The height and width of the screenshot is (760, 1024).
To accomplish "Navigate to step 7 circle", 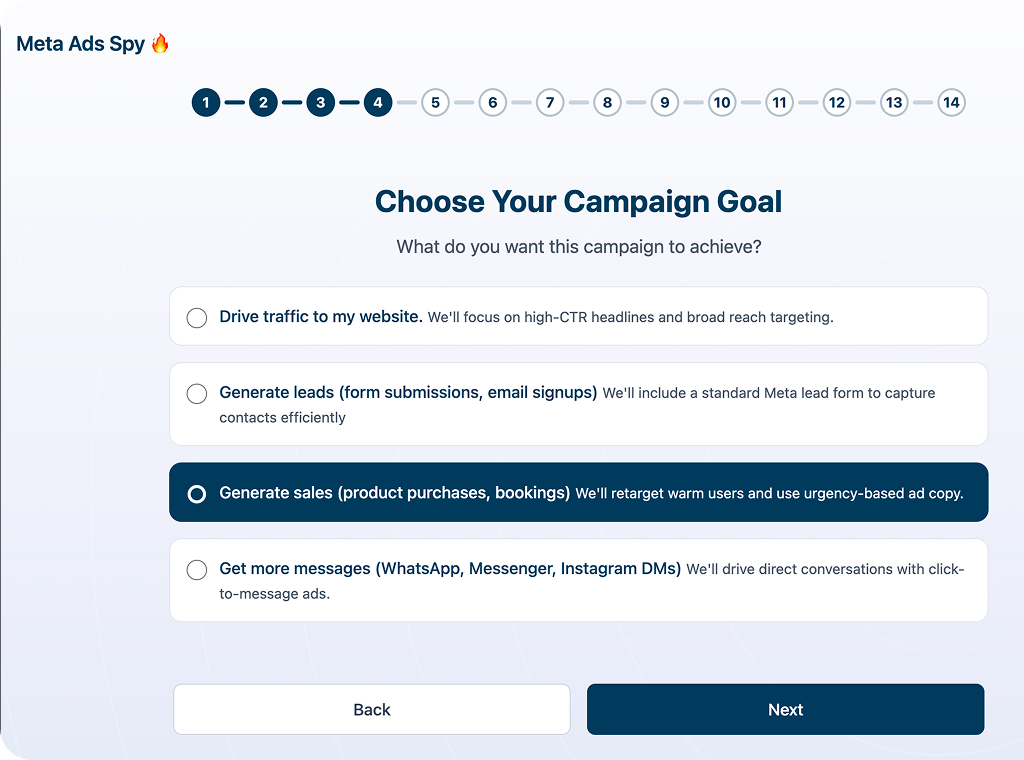I will coord(550,102).
